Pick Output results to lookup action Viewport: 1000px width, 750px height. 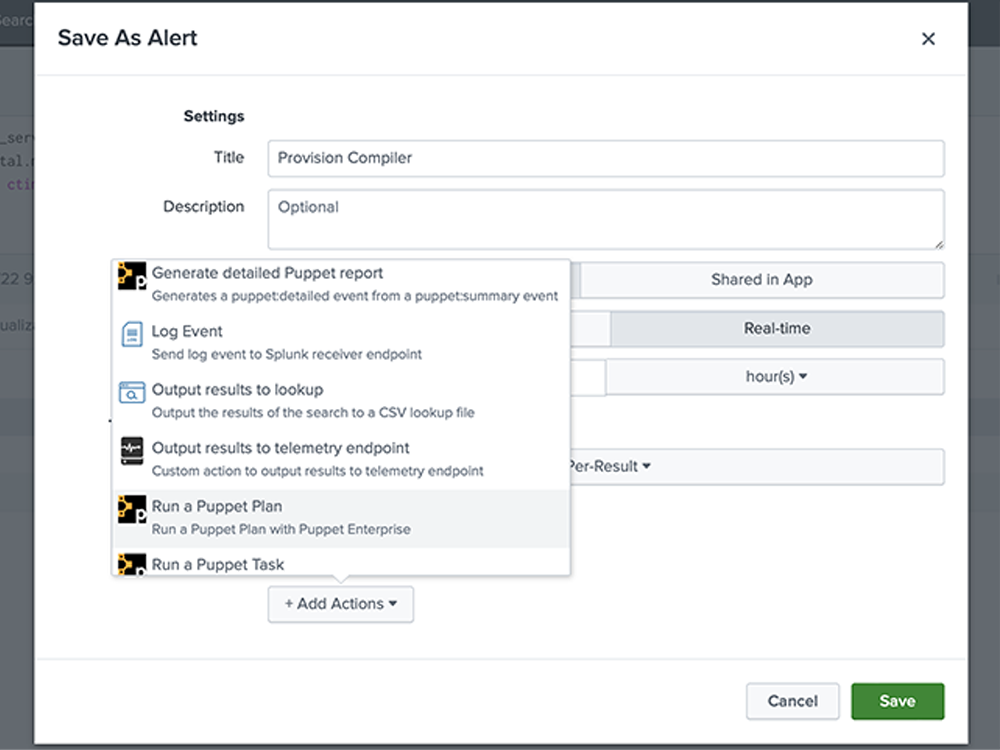341,401
